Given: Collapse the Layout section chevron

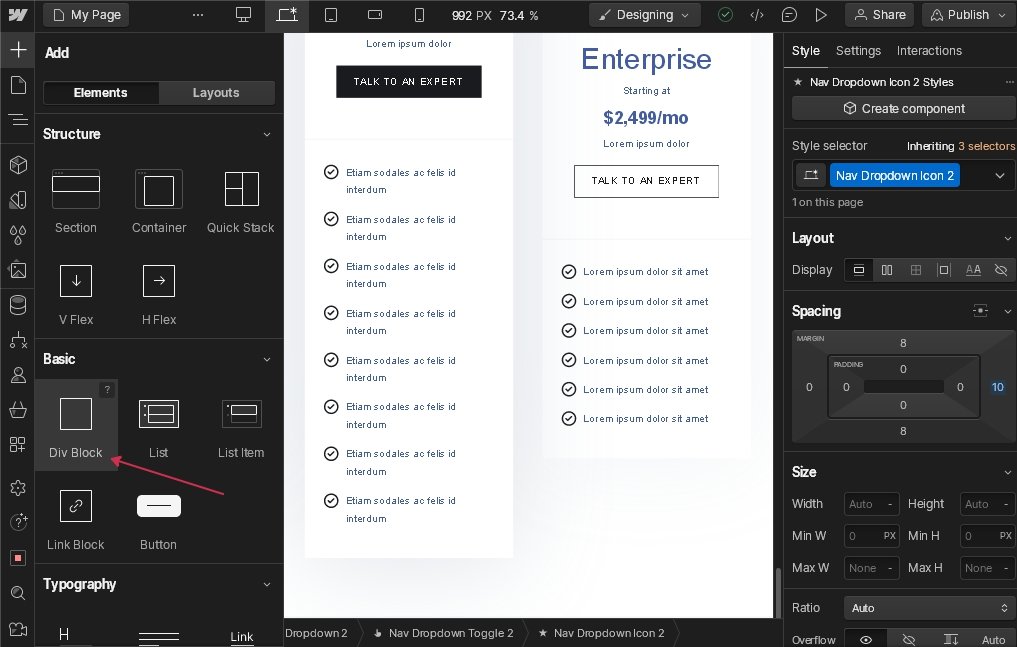Looking at the screenshot, I should point(1007,239).
